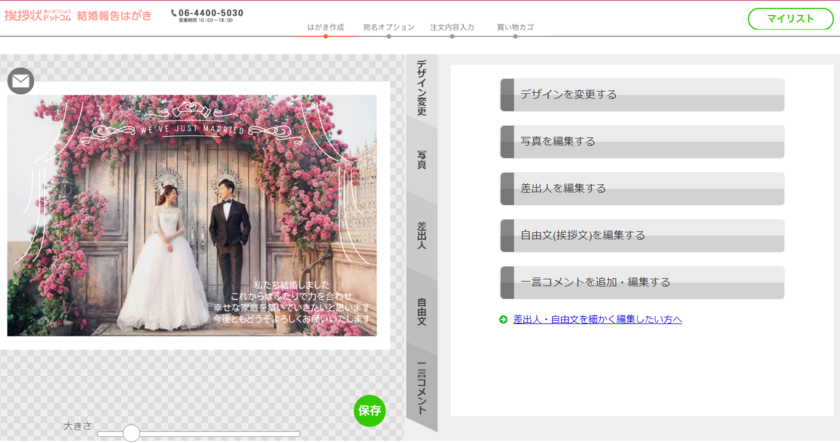Click the green arrow icon beside the link
This screenshot has width=840, height=443.
pyautogui.click(x=503, y=320)
